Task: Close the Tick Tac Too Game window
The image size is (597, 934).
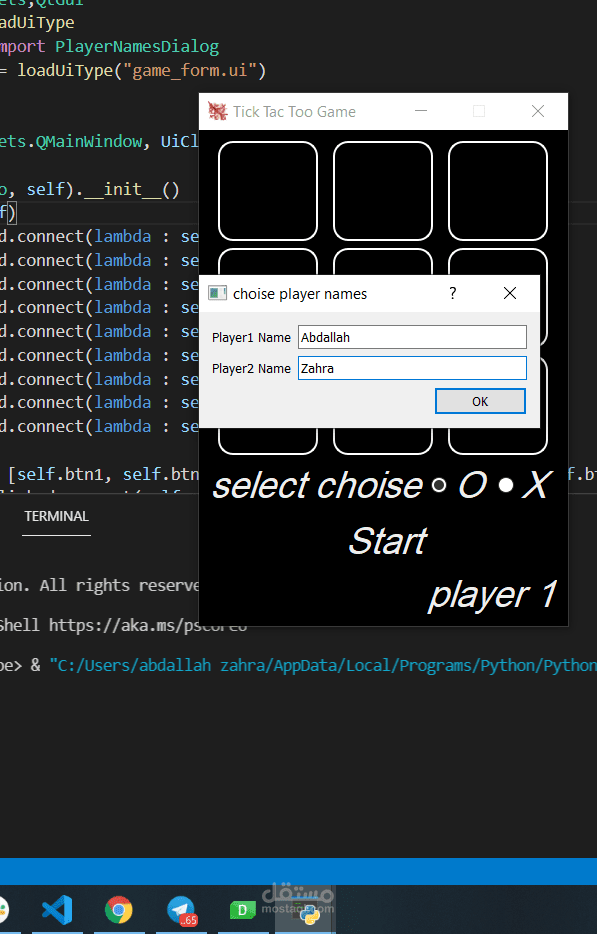Action: click(538, 111)
